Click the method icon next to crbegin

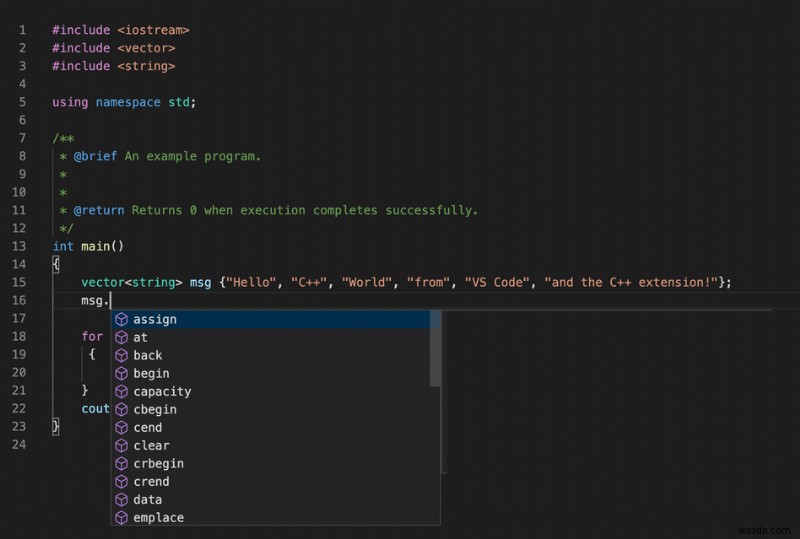point(121,464)
